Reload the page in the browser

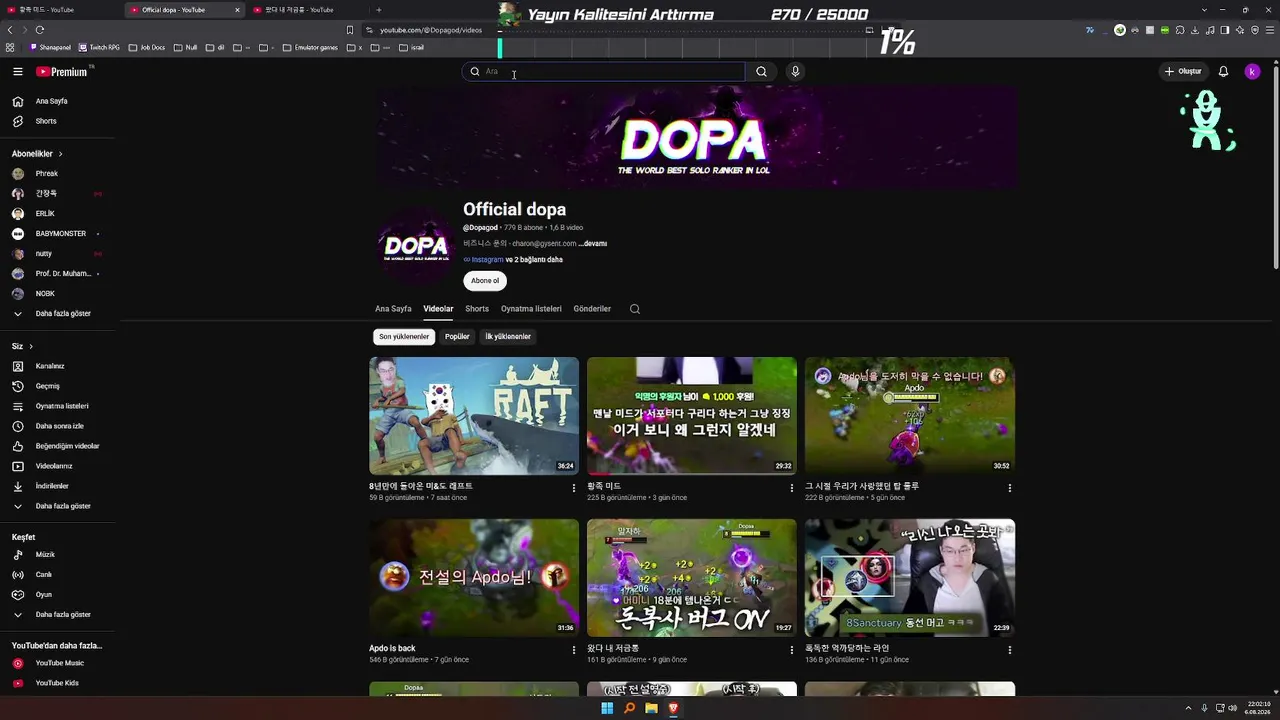click(39, 30)
